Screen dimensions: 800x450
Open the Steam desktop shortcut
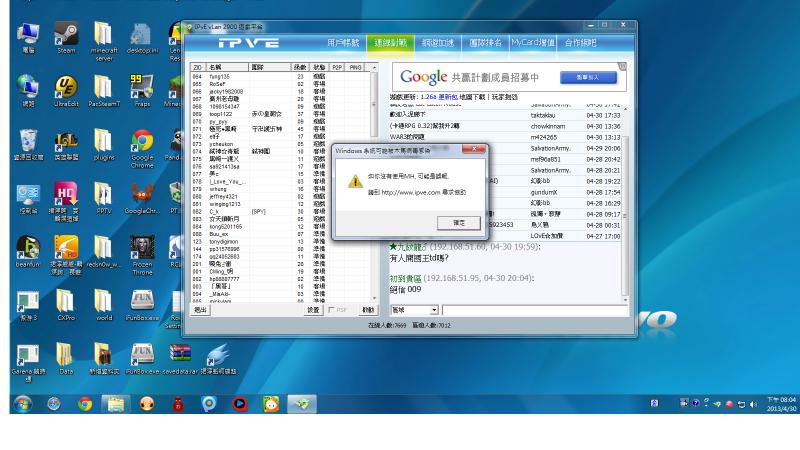(x=66, y=37)
